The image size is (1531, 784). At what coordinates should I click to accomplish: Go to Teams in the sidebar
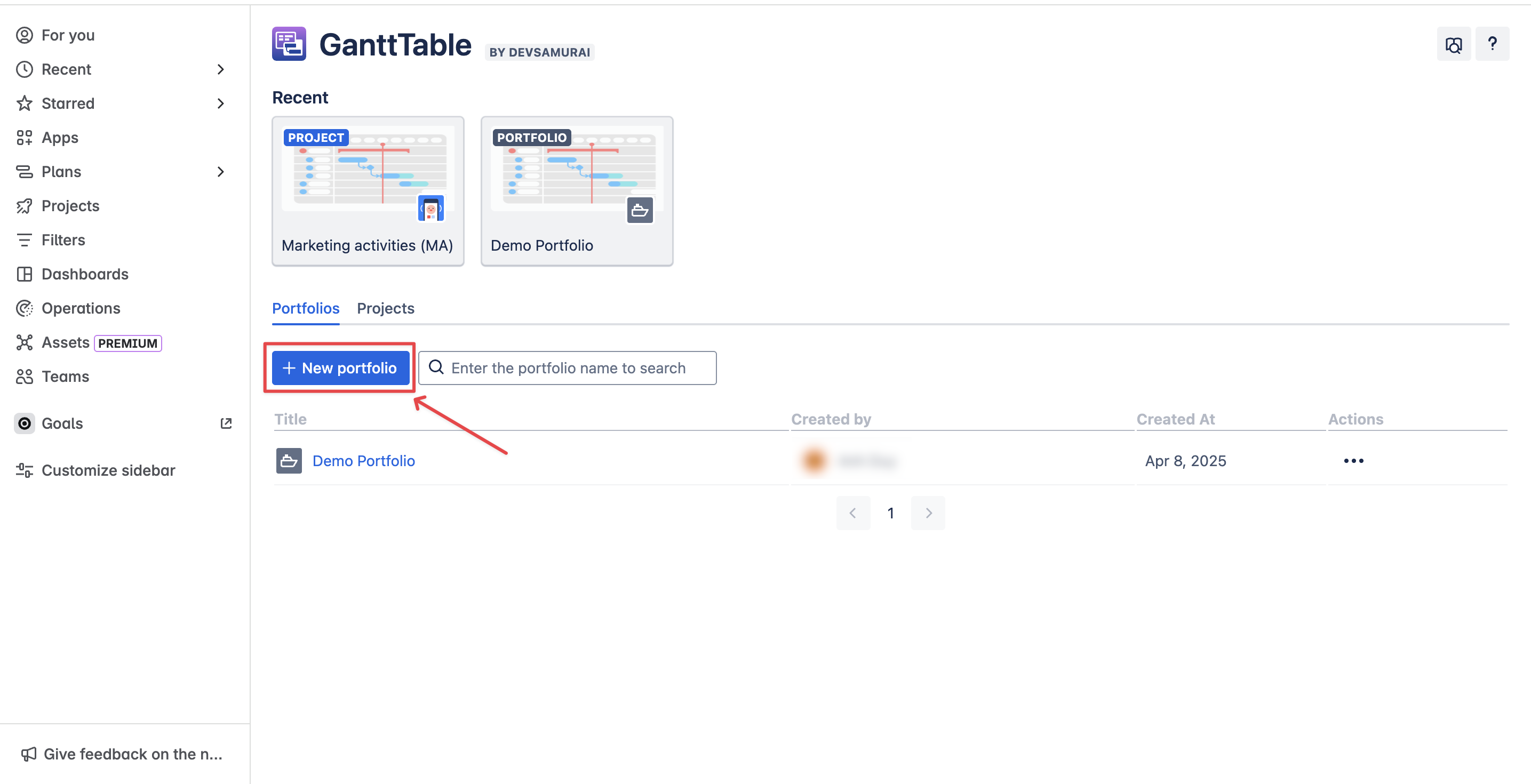coord(65,377)
